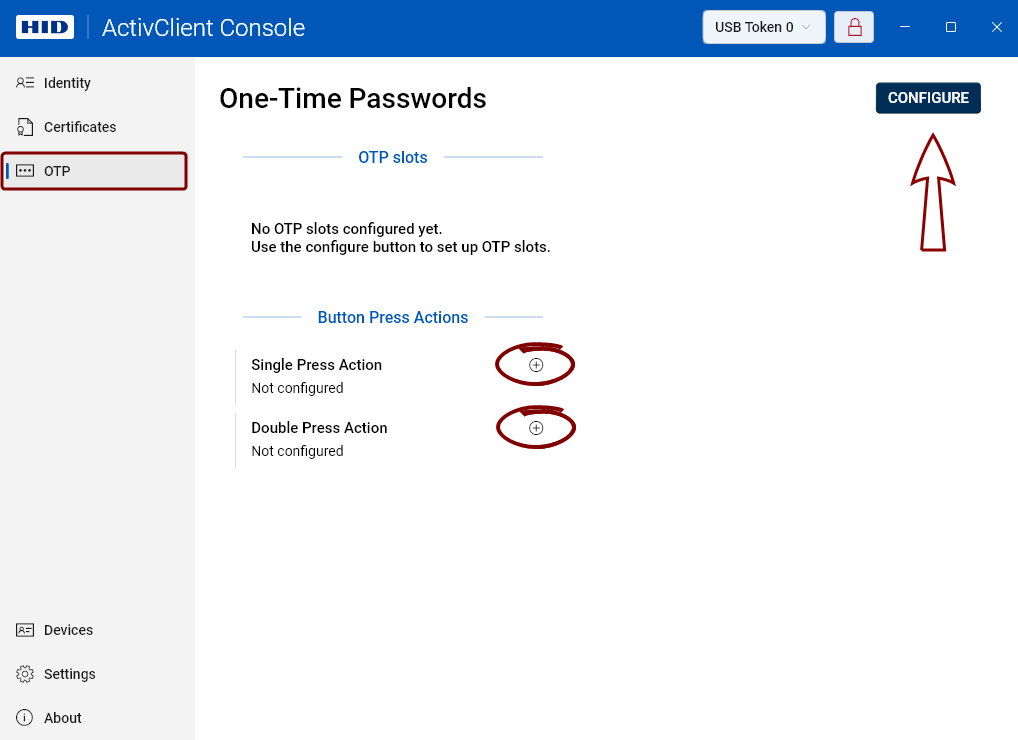The height and width of the screenshot is (740, 1018).
Task: Click the One-Time Passwords heading
Action: coord(353,98)
